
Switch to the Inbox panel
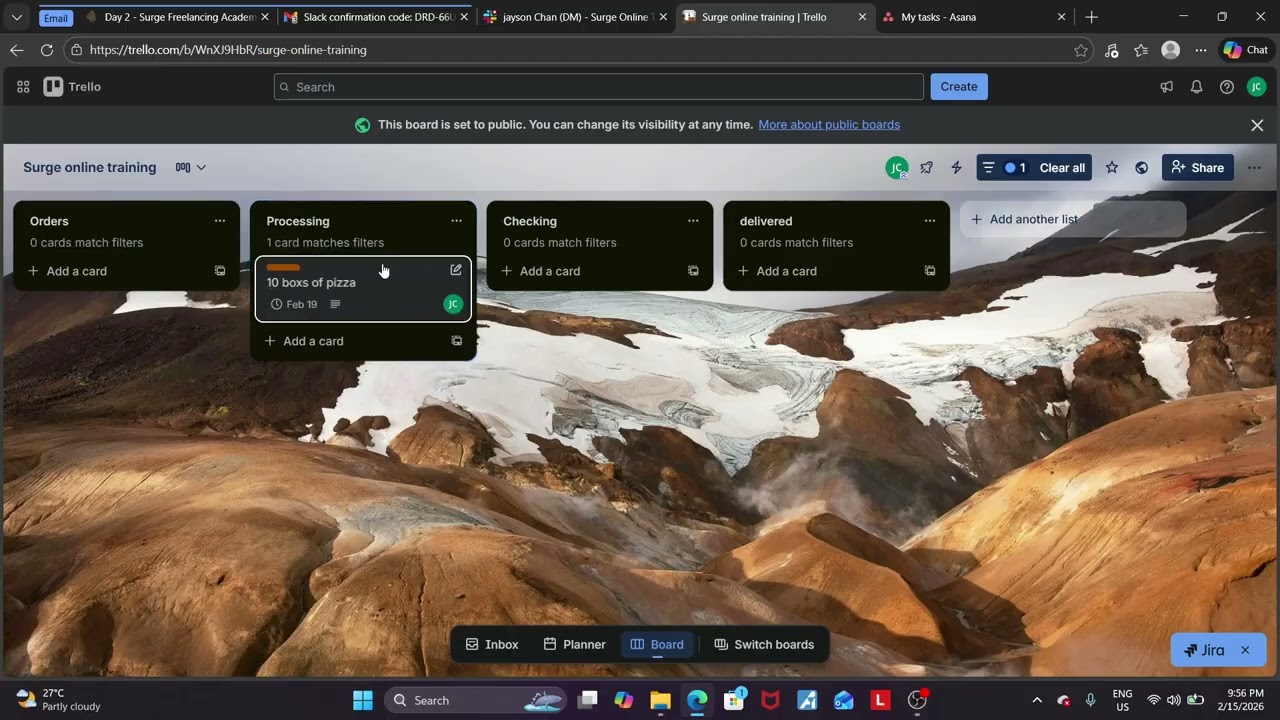492,645
